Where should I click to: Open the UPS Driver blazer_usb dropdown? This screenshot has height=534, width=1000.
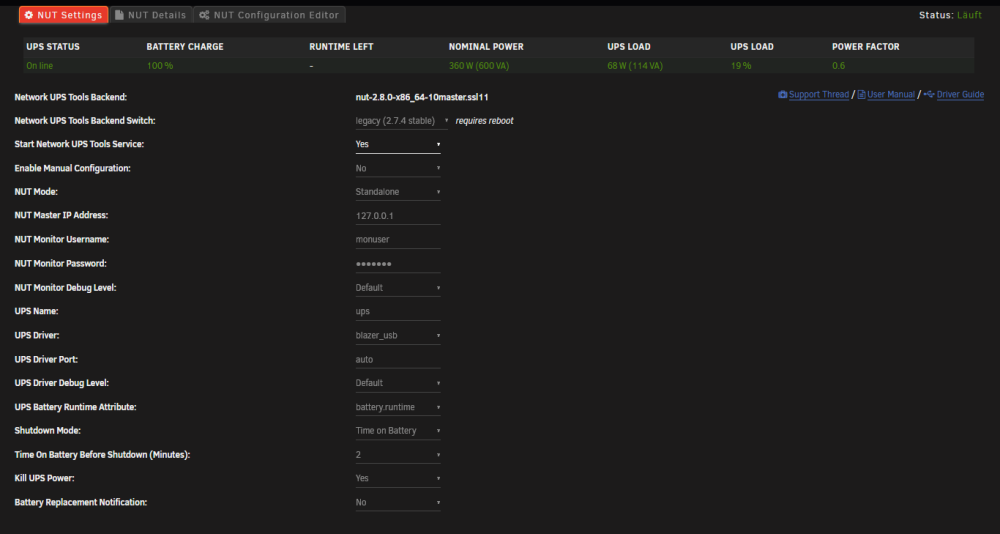[398, 336]
